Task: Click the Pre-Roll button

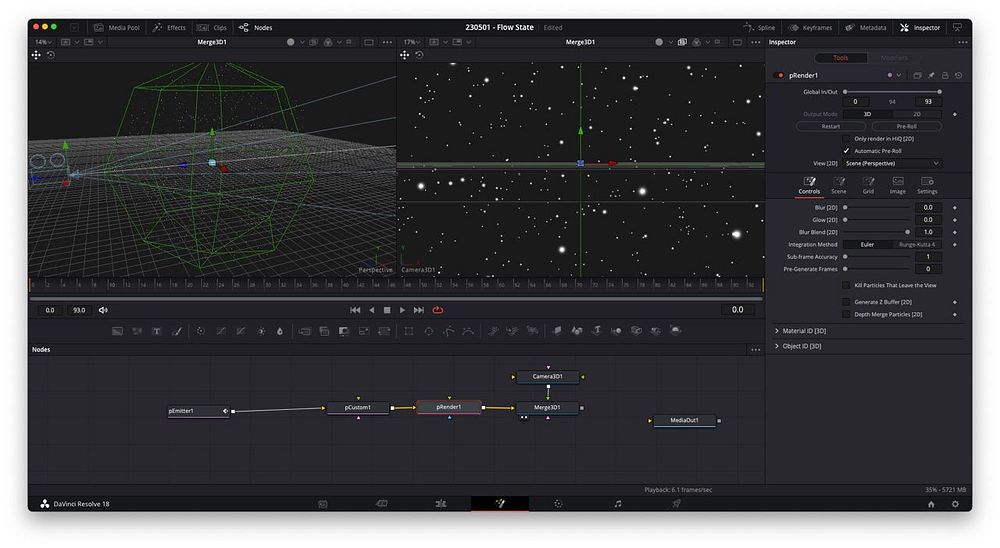Action: click(906, 126)
